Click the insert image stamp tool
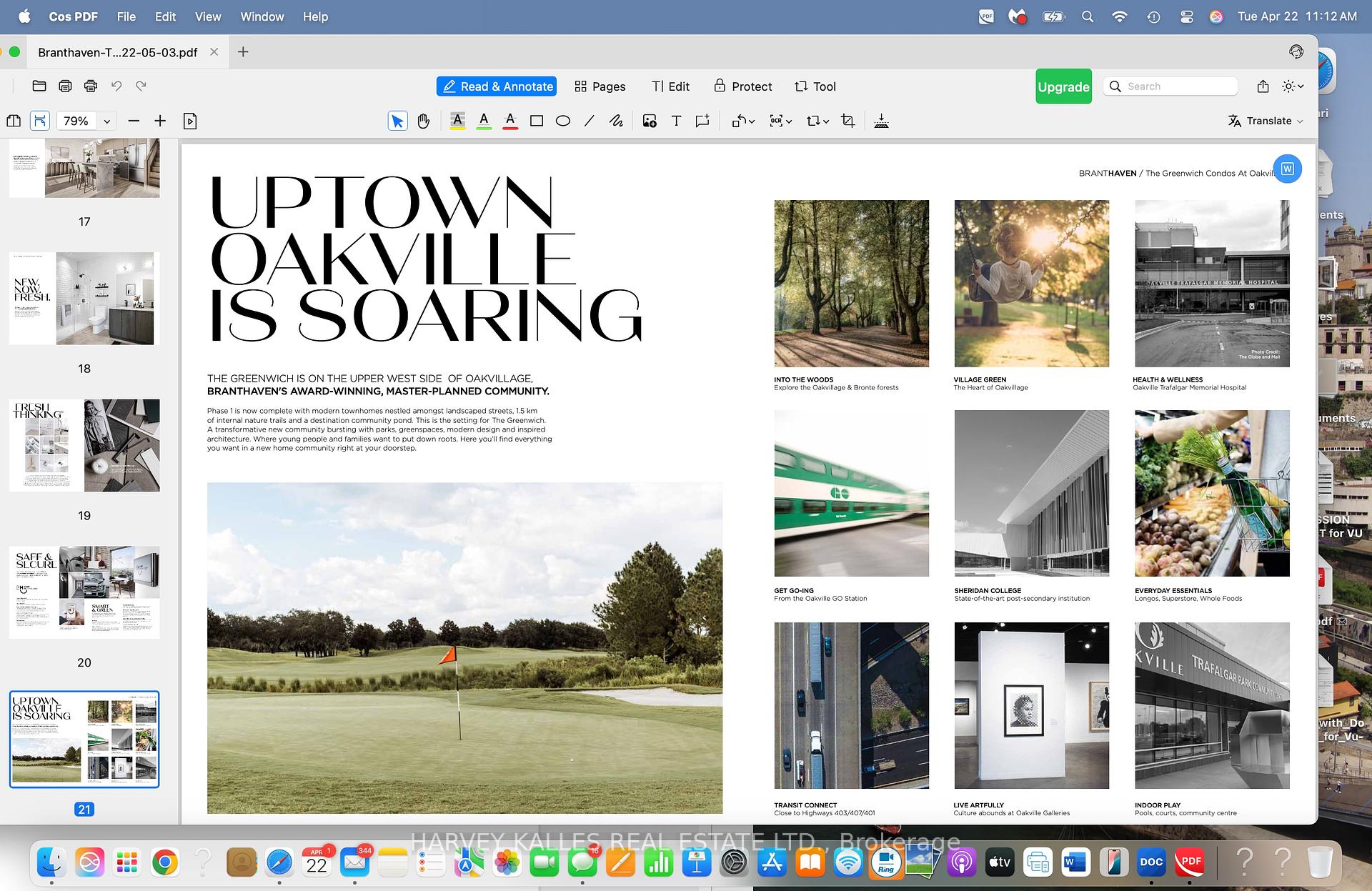Image resolution: width=1372 pixels, height=891 pixels. [x=650, y=121]
